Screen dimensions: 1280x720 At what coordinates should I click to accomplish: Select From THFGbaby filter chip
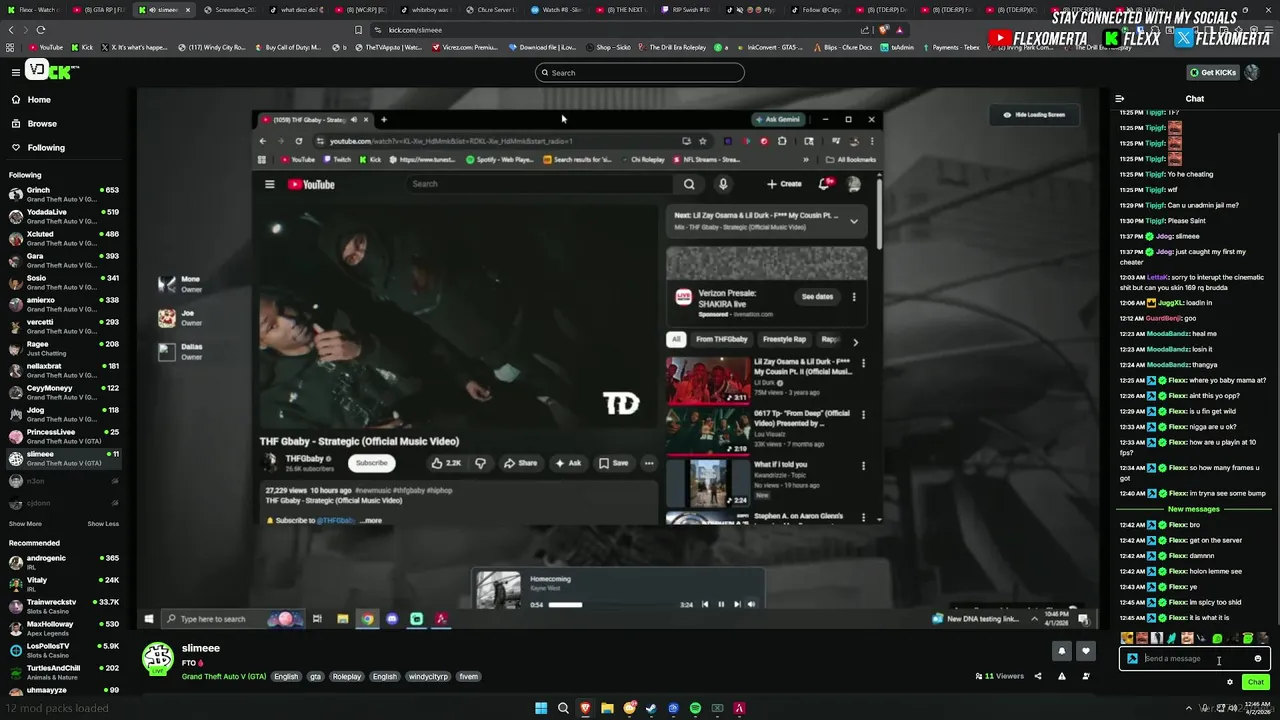[722, 339]
